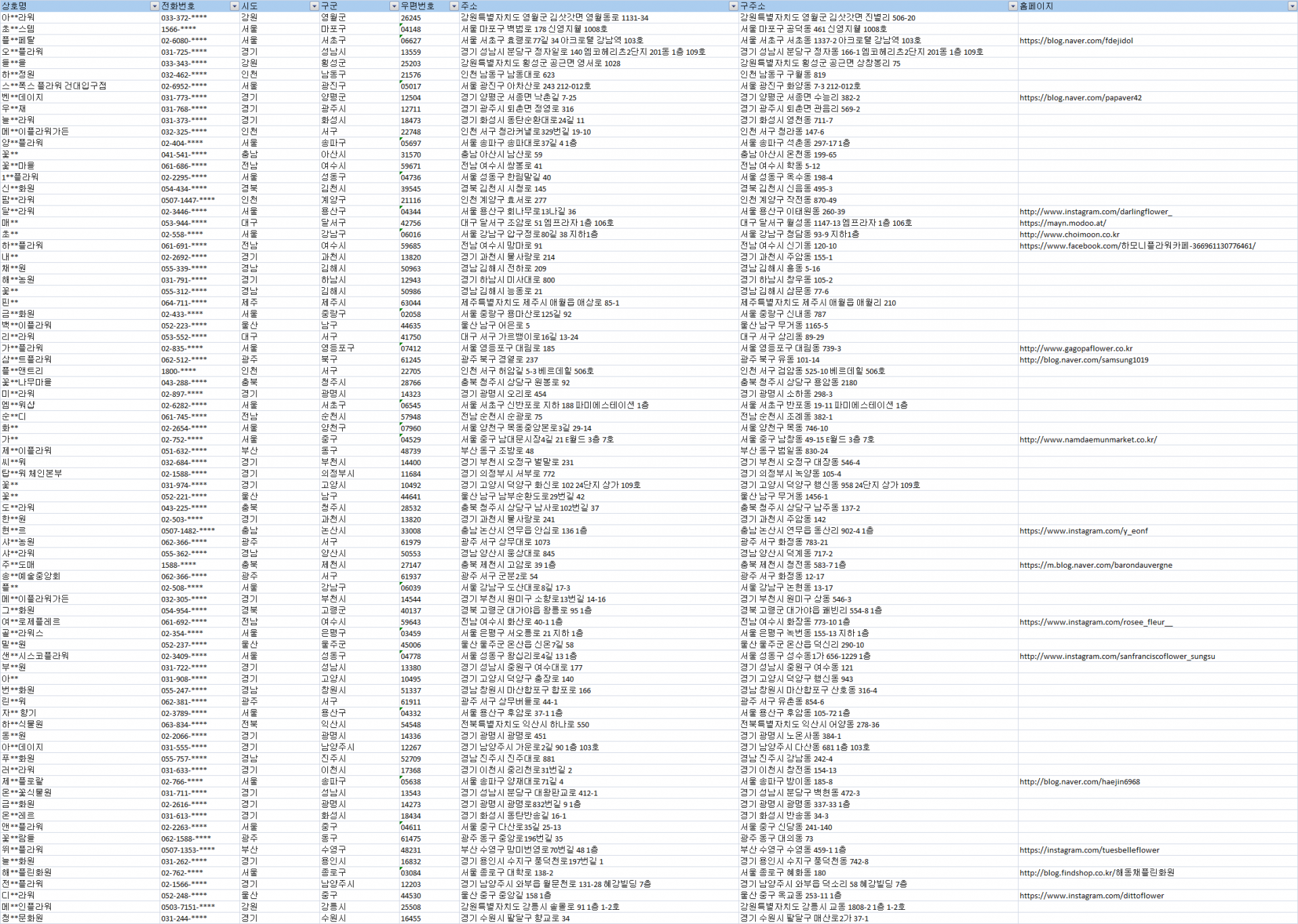
Task: Click the instagram.com/darlingflower_ link
Action: point(1095,212)
